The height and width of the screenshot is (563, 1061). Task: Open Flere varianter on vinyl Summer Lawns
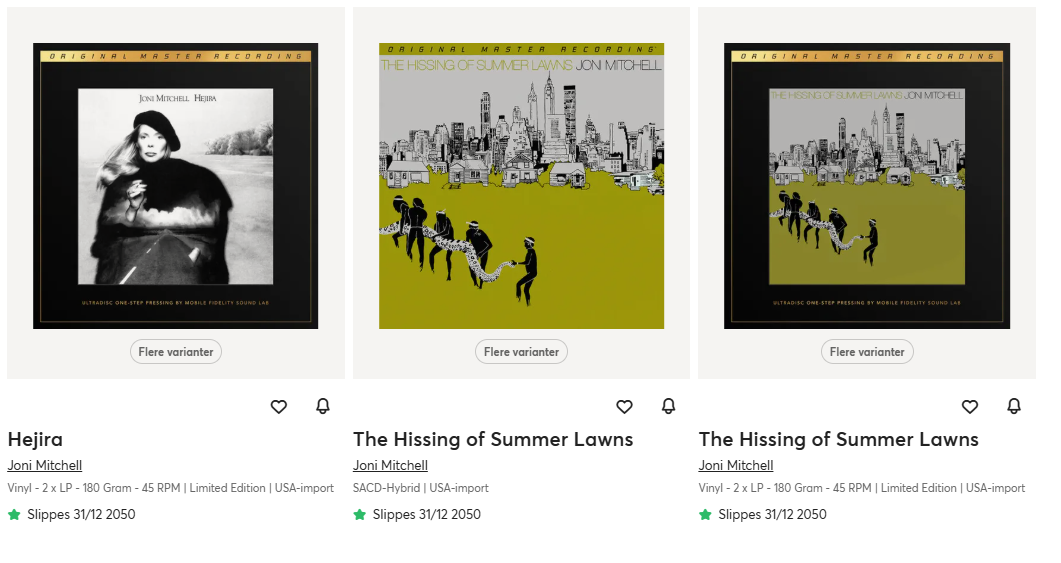pos(867,352)
